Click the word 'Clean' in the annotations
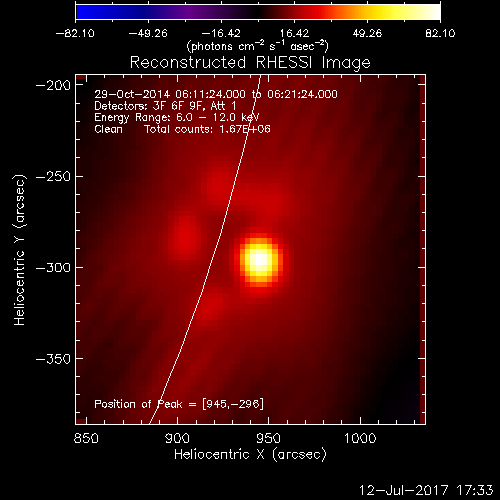 click(108, 129)
